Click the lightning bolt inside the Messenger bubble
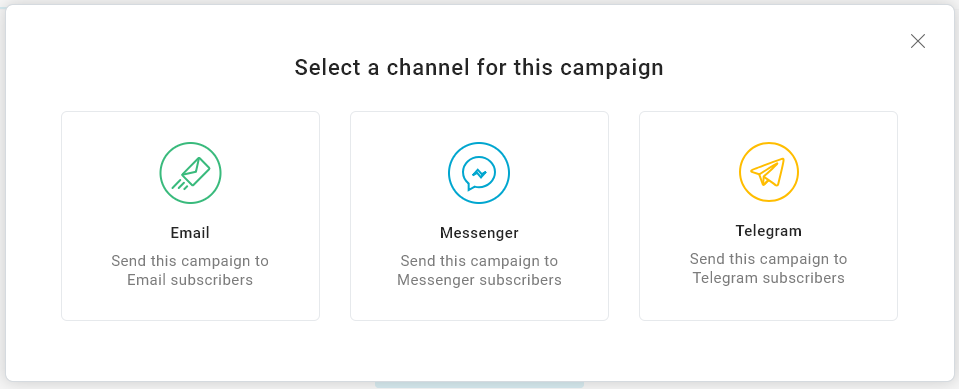This screenshot has height=389, width=959. pos(479,173)
